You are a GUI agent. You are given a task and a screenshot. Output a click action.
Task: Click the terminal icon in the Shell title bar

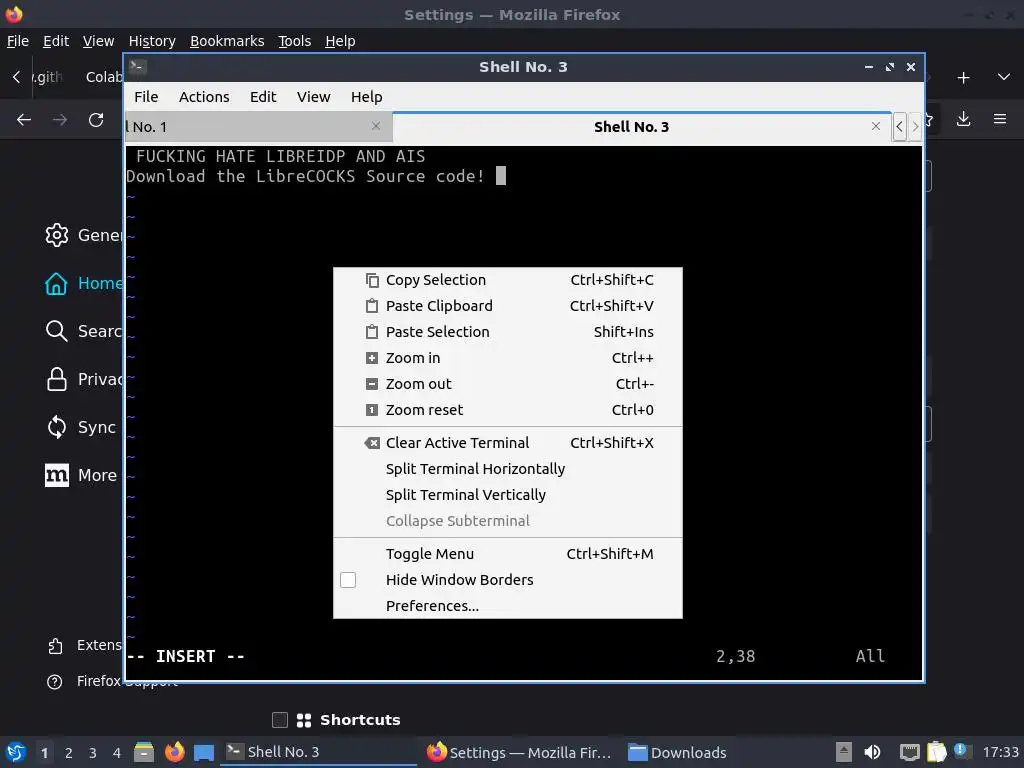click(x=138, y=66)
